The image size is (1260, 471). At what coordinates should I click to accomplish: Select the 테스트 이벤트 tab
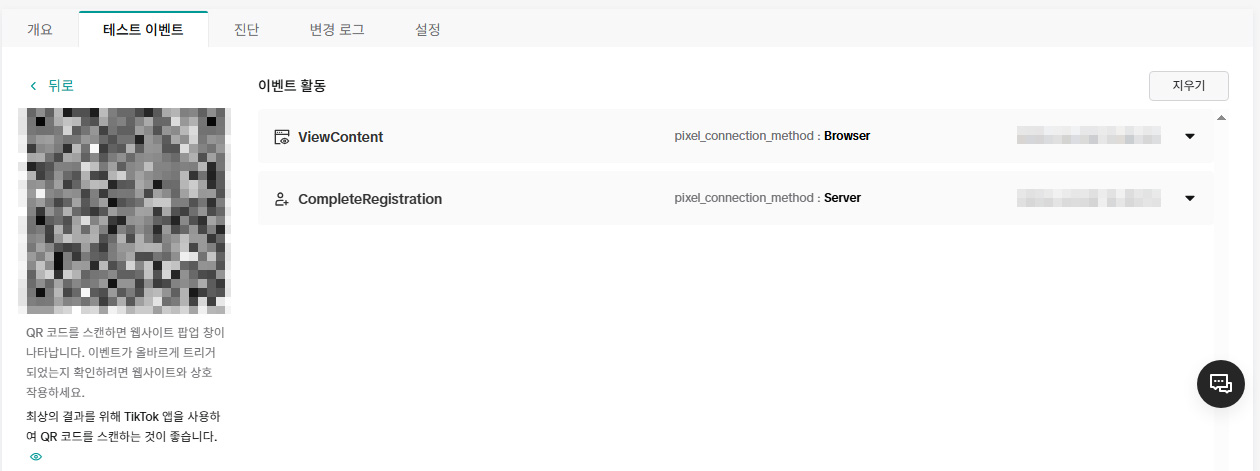pos(143,30)
